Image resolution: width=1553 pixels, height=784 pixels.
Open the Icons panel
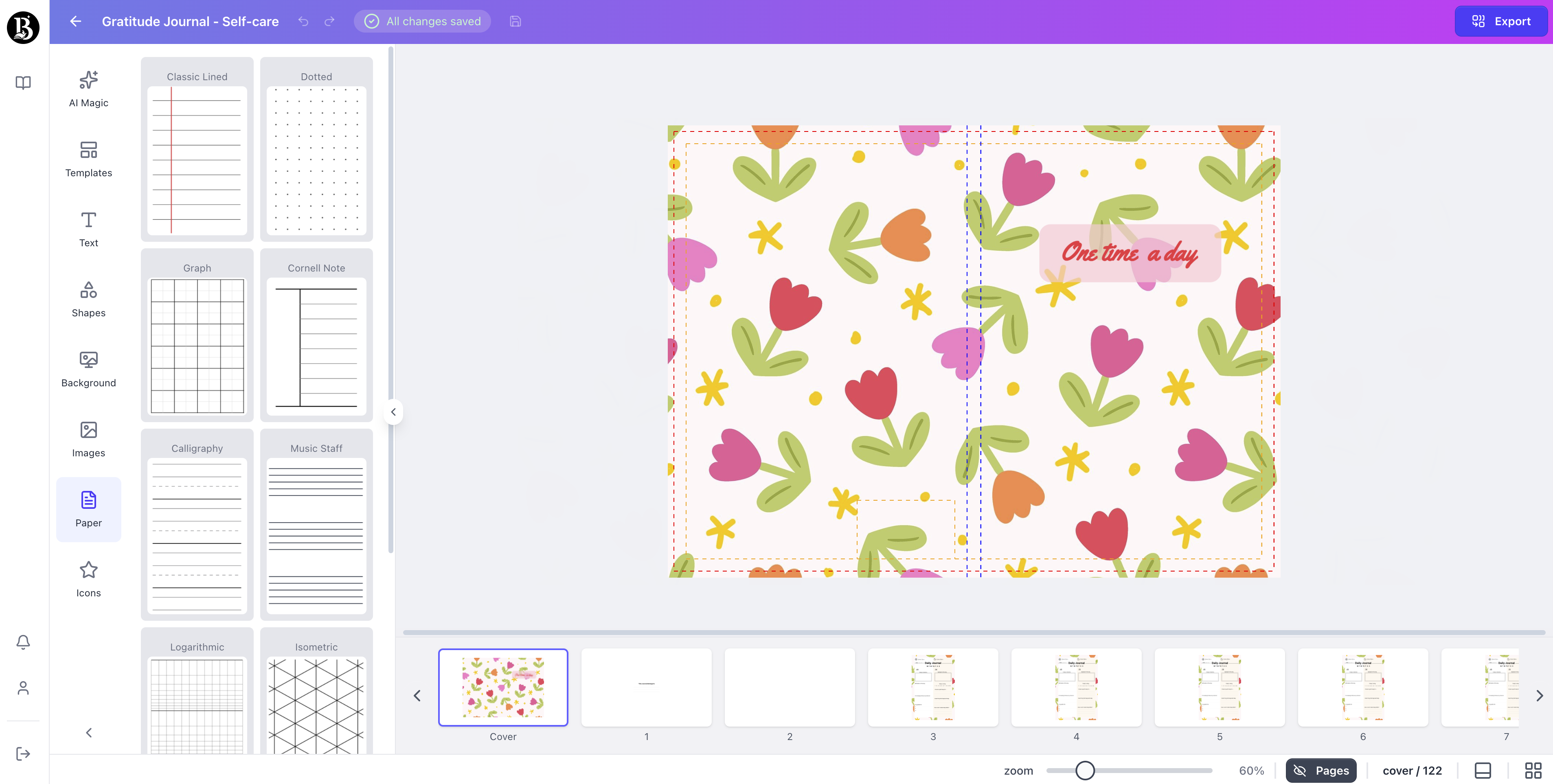(x=88, y=578)
